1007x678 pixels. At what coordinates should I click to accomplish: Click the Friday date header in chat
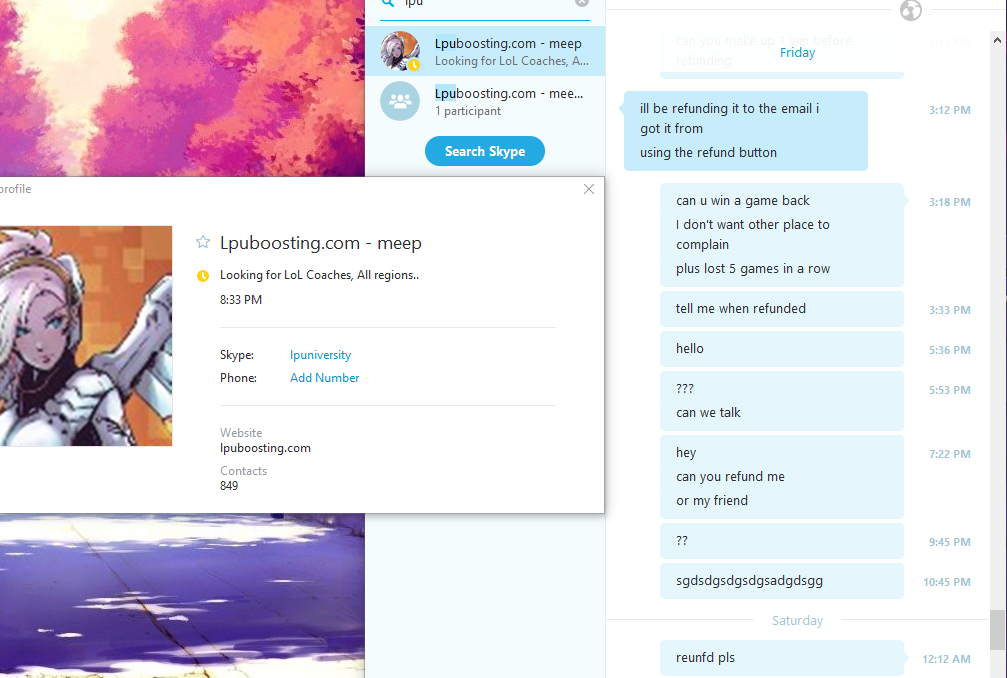click(797, 53)
